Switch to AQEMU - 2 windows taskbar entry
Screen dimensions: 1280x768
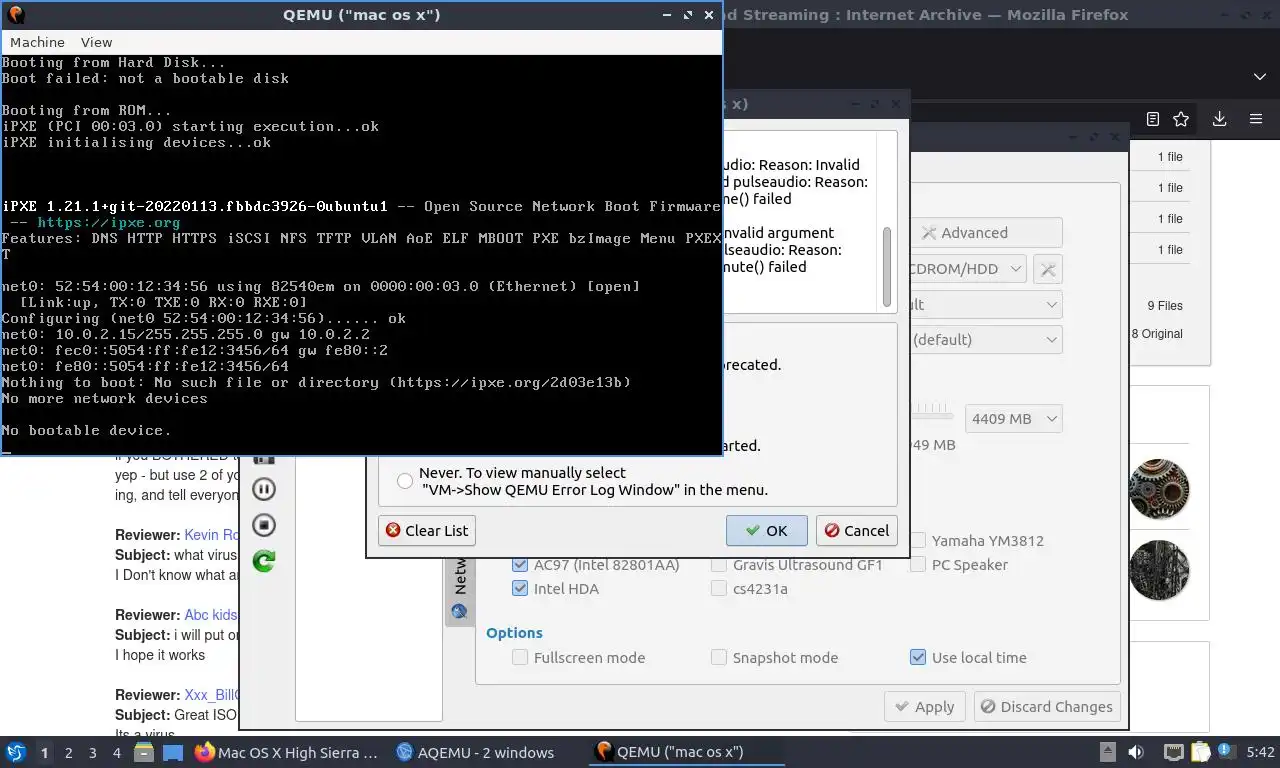click(x=476, y=752)
